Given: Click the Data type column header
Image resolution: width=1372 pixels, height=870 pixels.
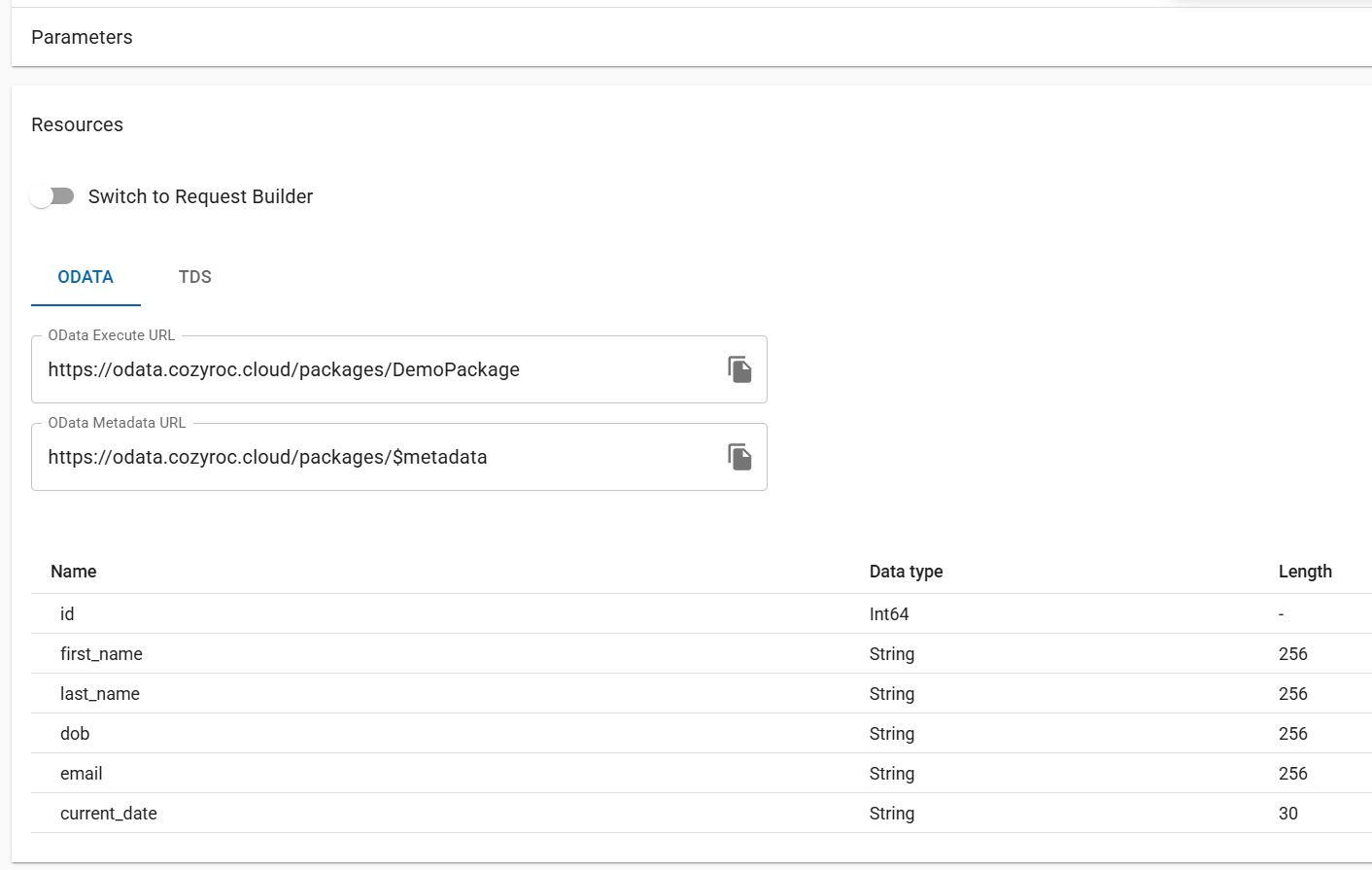Looking at the screenshot, I should pyautogui.click(x=906, y=572).
